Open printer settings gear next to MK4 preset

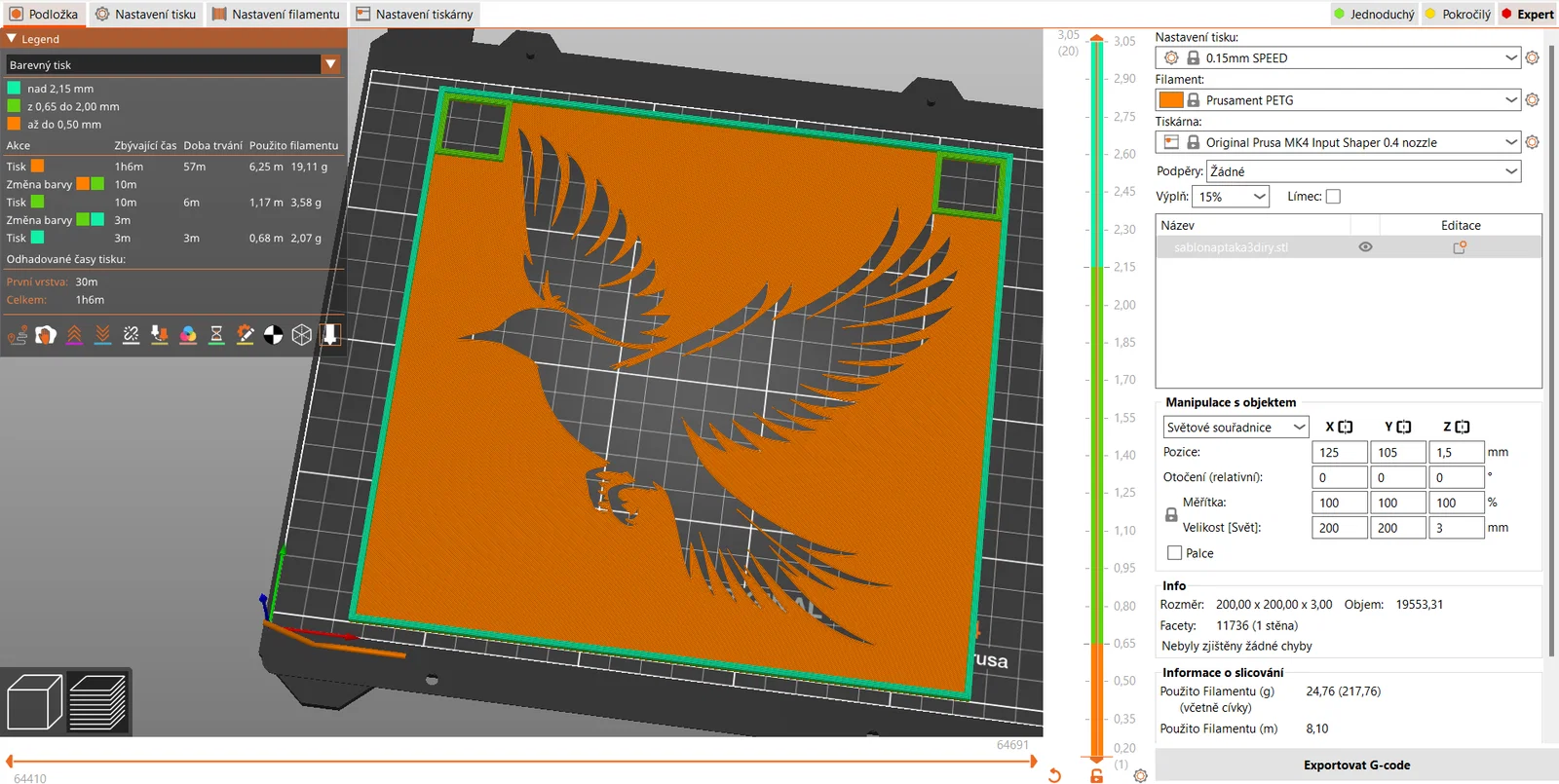click(1532, 142)
